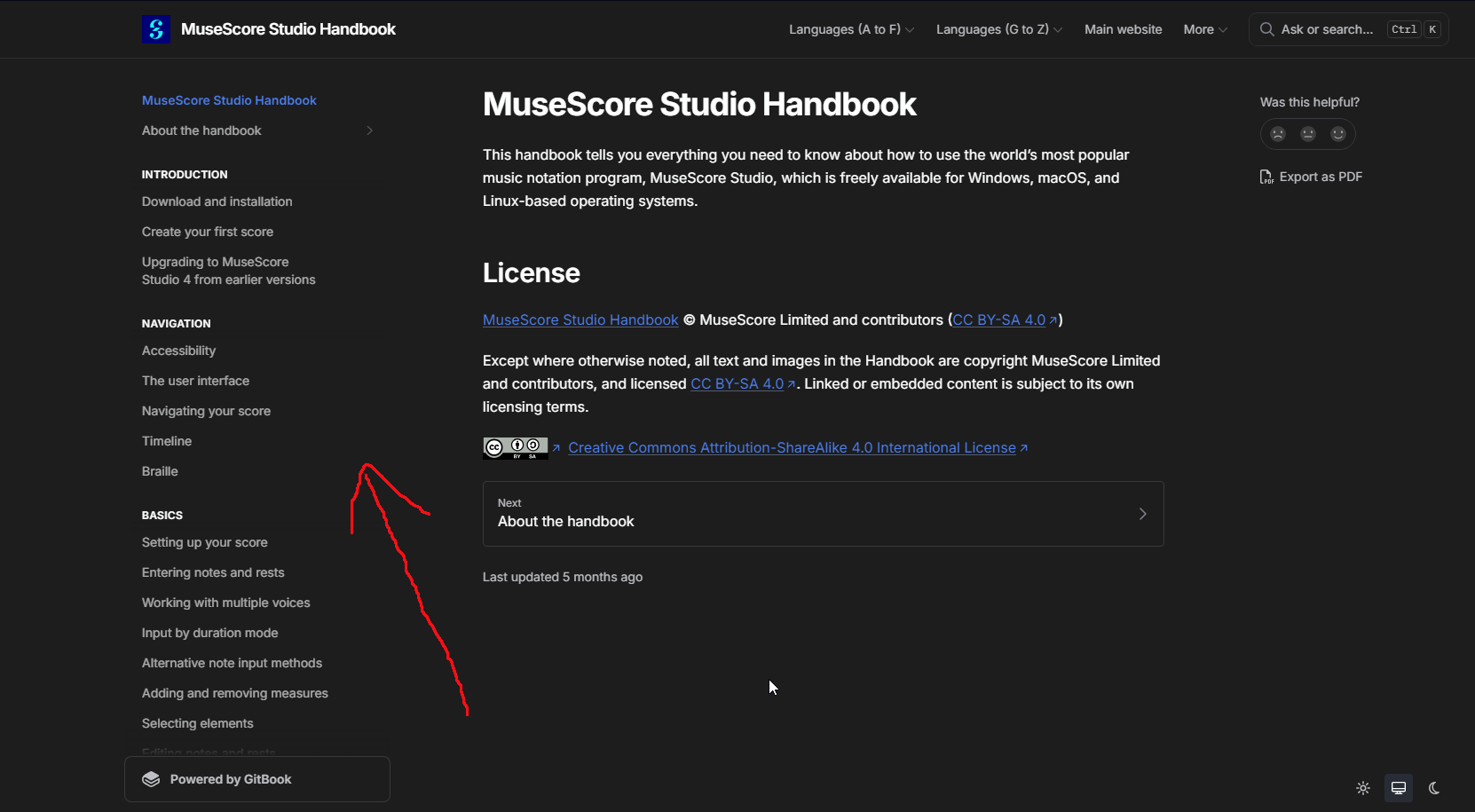Click the INTRODUCTION section label
This screenshot has width=1475, height=812.
click(185, 175)
